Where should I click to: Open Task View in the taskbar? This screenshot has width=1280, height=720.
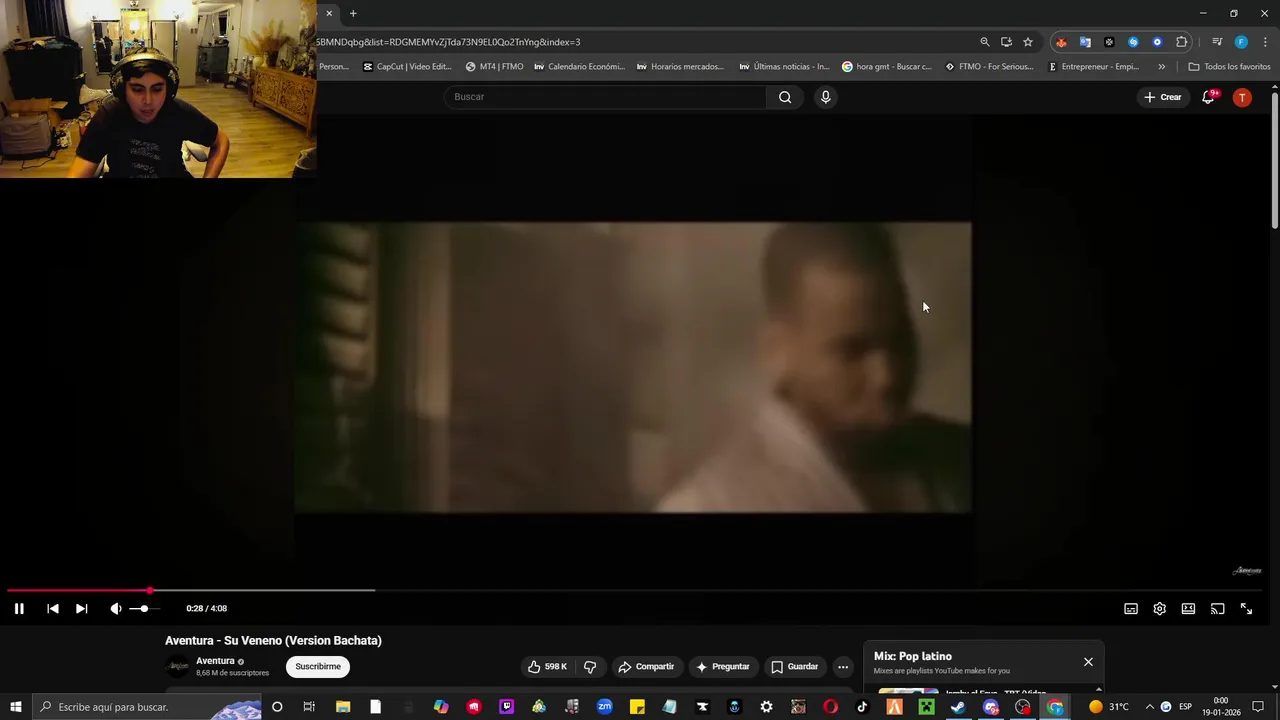click(x=309, y=707)
